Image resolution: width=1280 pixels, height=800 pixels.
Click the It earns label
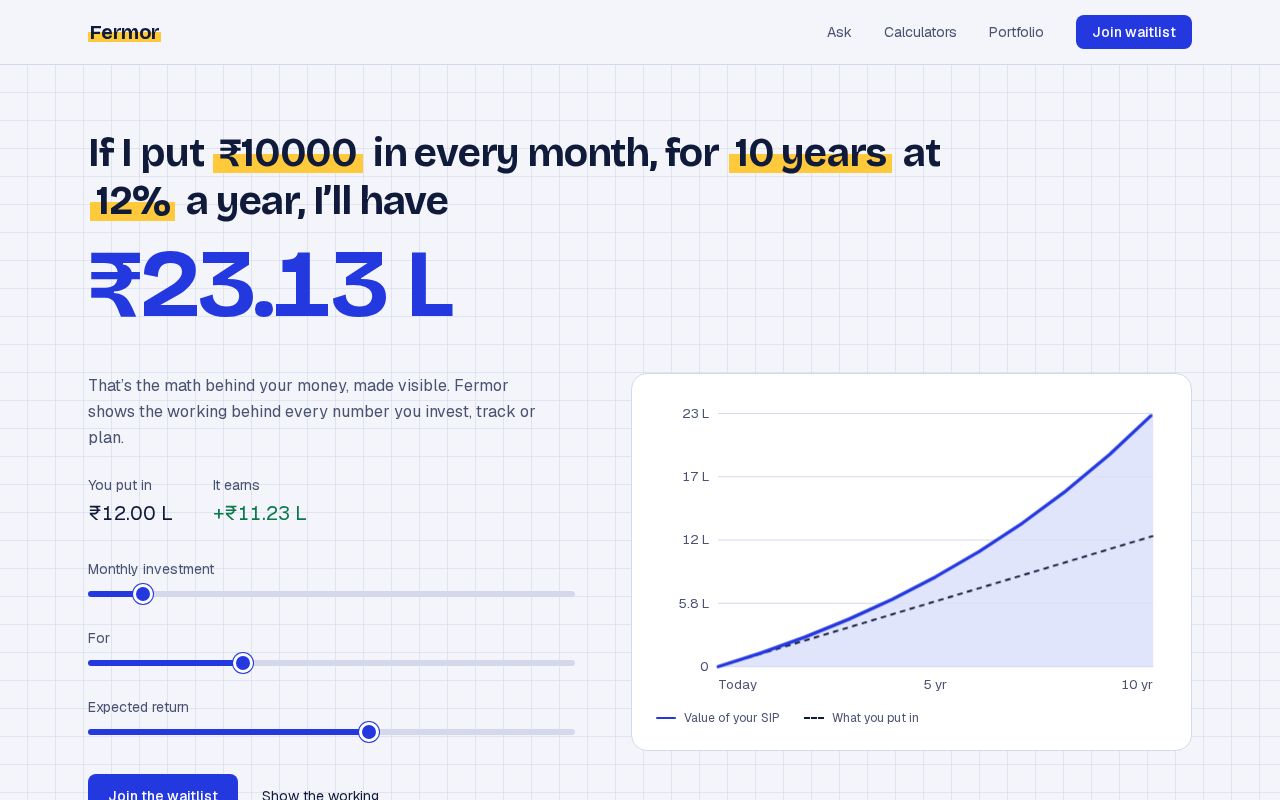tap(236, 485)
